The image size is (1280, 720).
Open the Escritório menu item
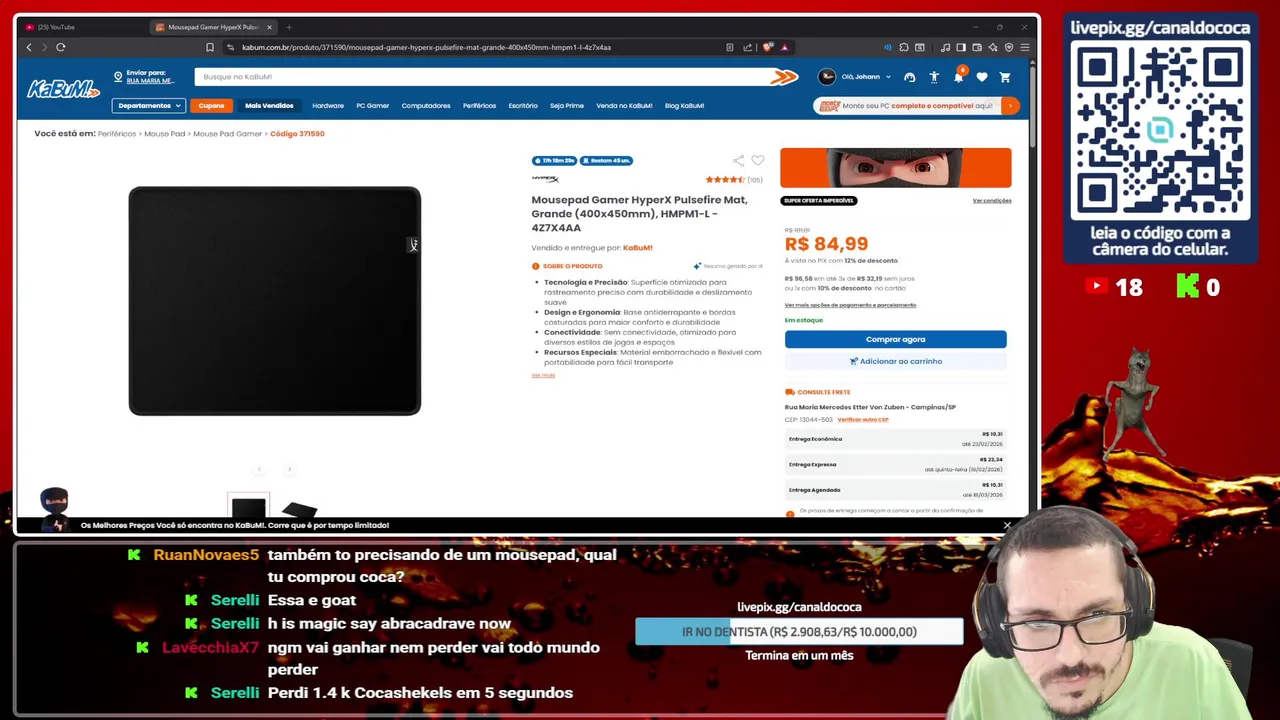[523, 105]
